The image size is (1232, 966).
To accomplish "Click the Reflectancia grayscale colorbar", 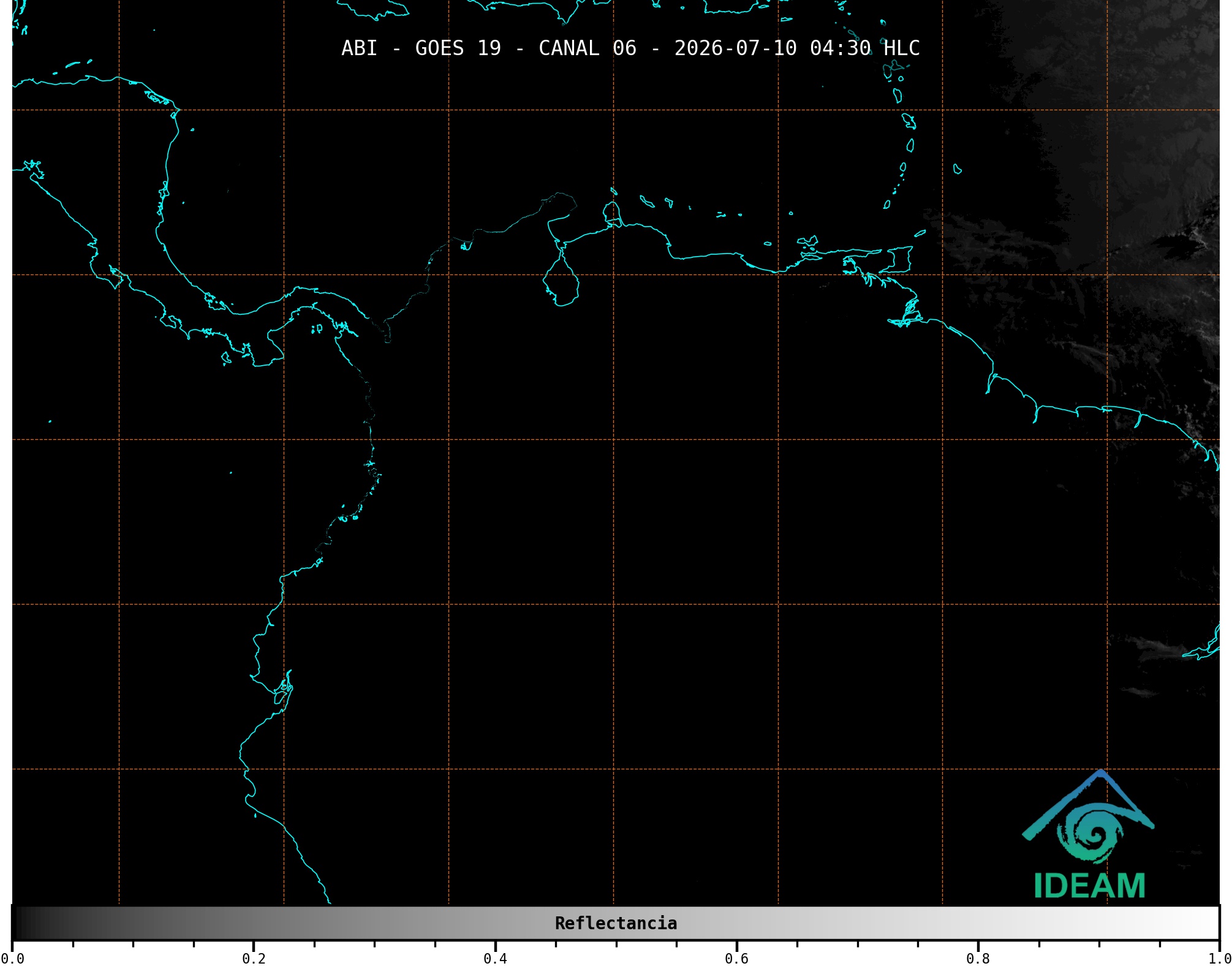I will tap(616, 923).
